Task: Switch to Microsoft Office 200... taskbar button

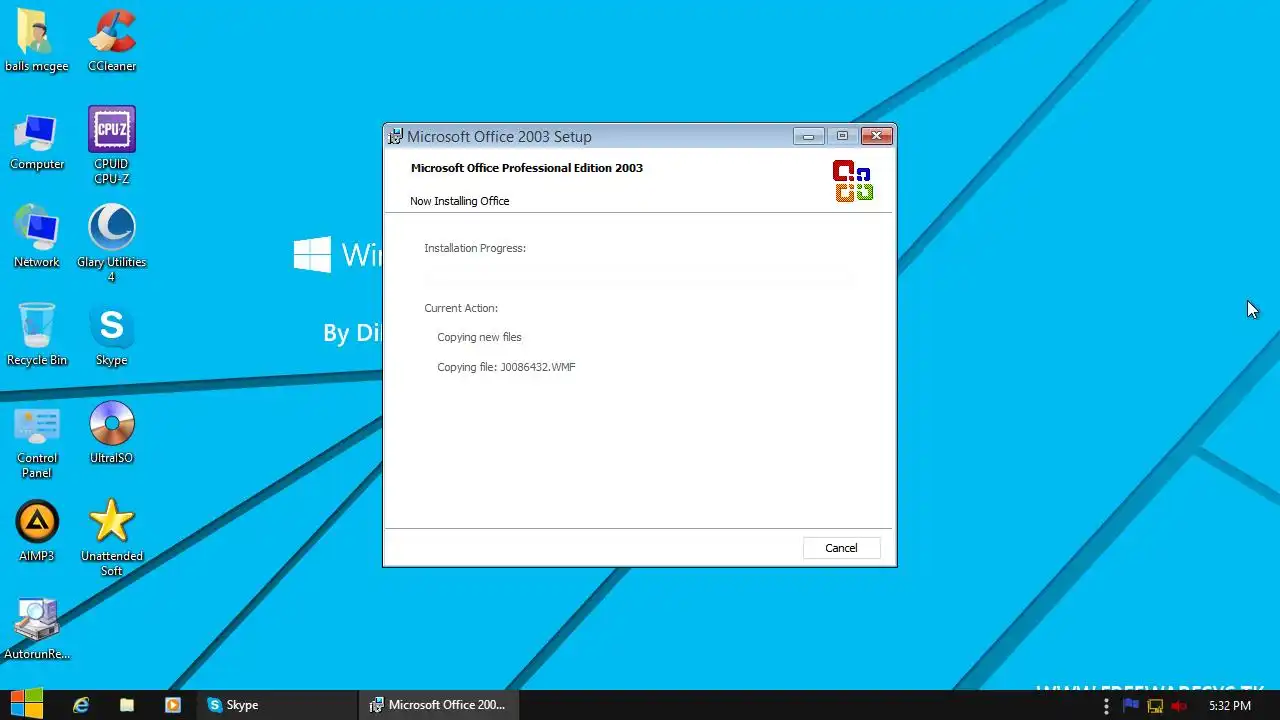Action: pyautogui.click(x=439, y=705)
